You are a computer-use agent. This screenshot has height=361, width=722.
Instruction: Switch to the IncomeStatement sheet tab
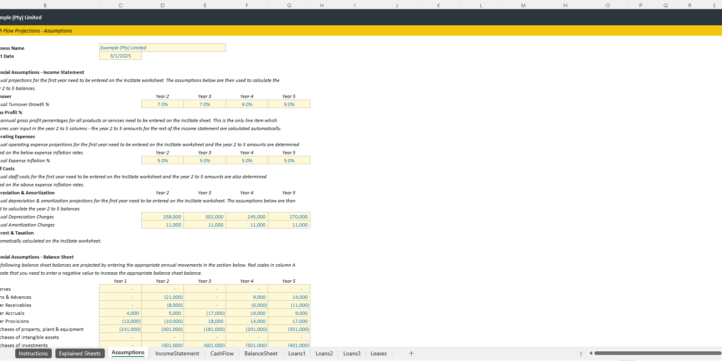click(x=177, y=353)
